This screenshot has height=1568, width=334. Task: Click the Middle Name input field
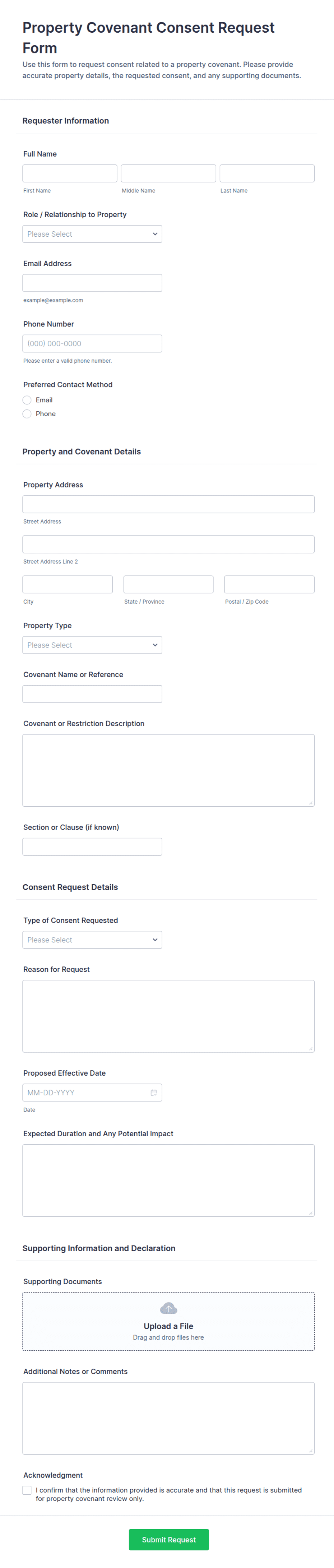coord(168,173)
